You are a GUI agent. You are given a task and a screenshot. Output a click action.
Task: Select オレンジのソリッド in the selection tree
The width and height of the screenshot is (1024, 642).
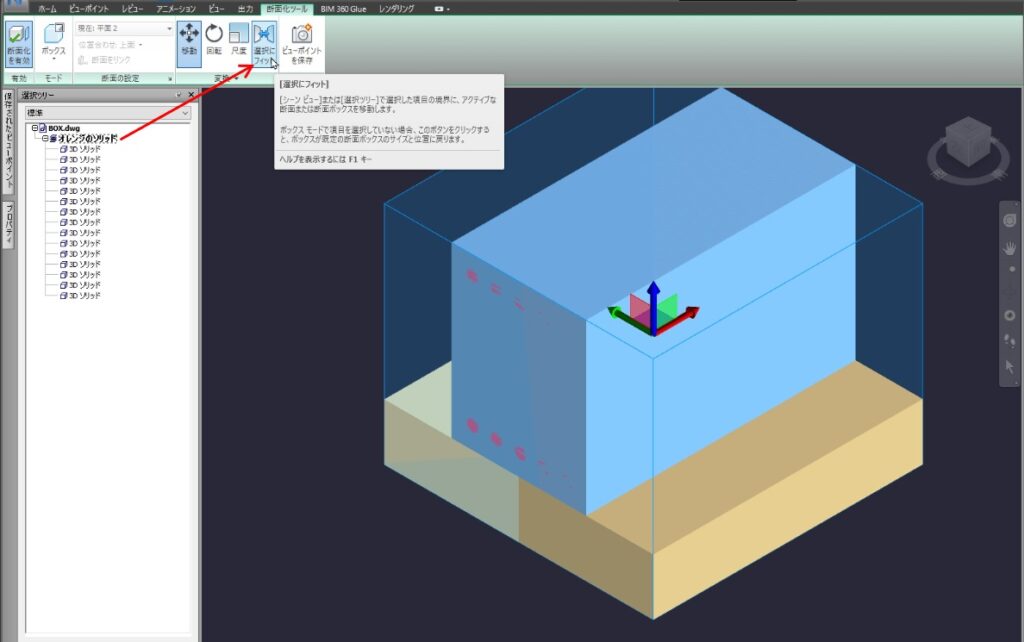(85, 141)
